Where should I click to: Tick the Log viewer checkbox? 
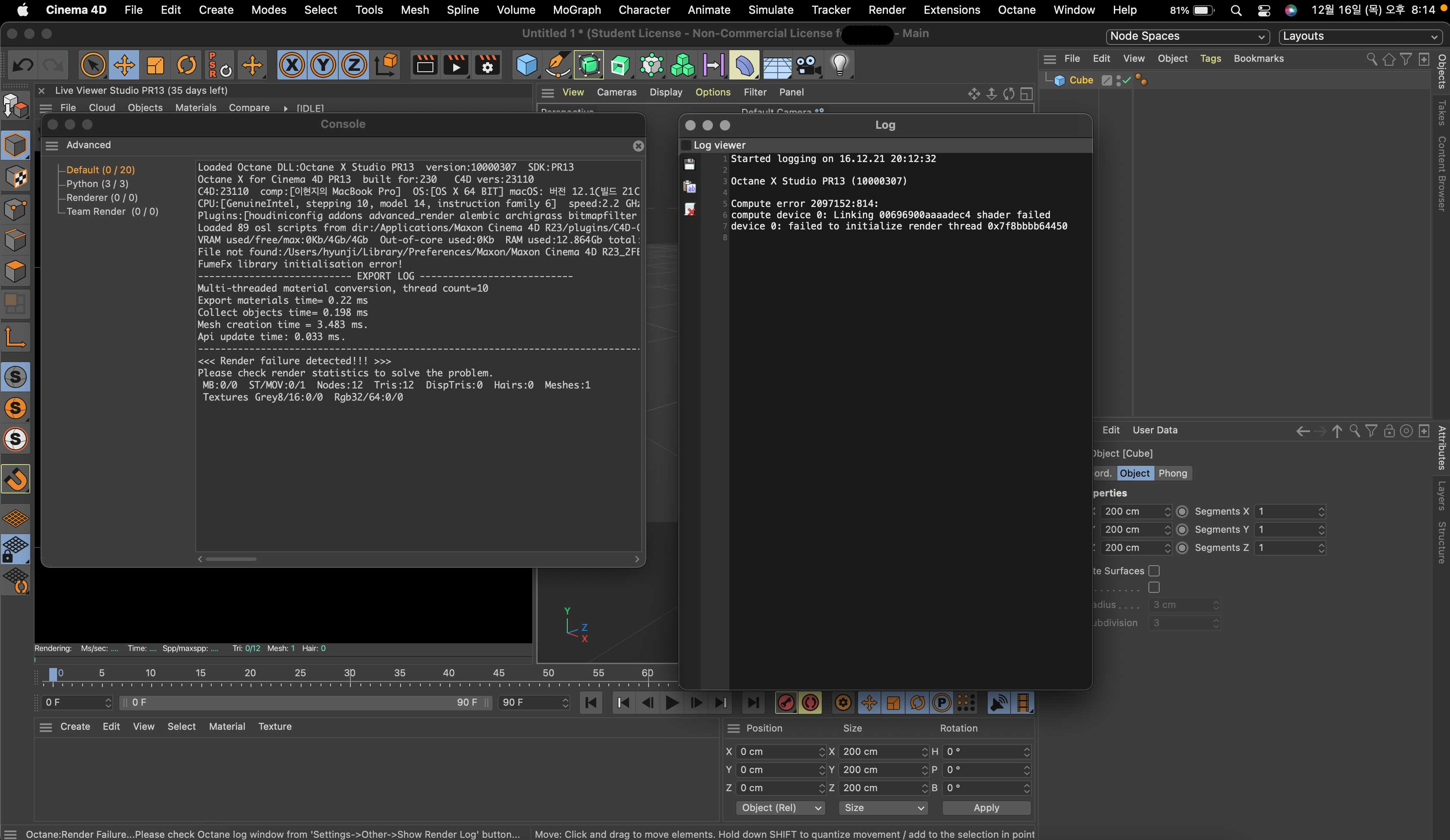point(686,145)
